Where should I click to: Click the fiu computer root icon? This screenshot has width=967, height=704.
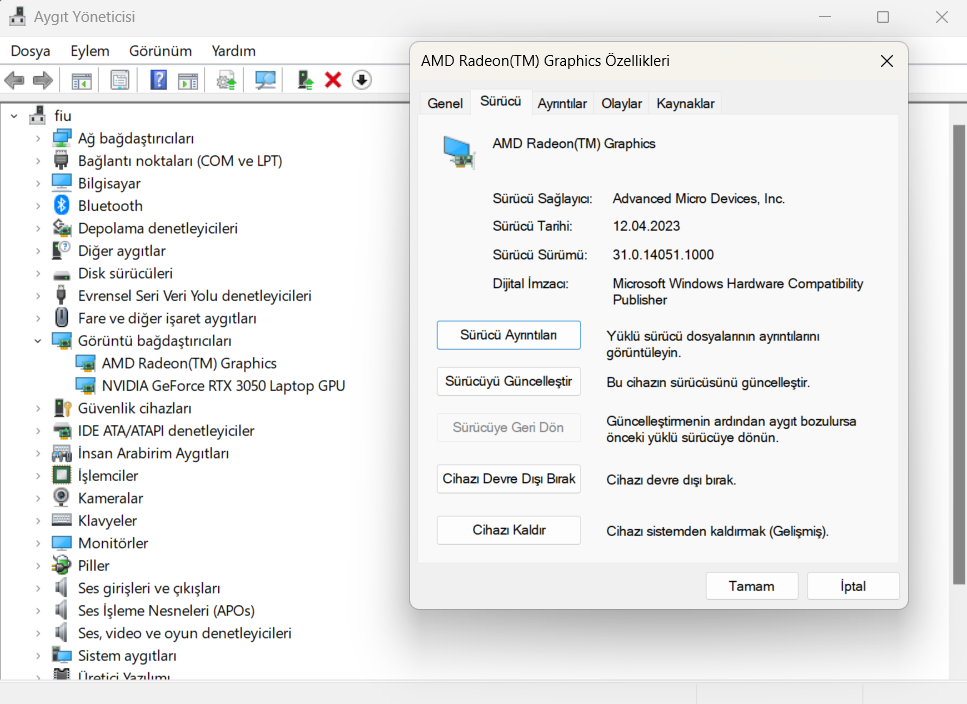pos(38,115)
